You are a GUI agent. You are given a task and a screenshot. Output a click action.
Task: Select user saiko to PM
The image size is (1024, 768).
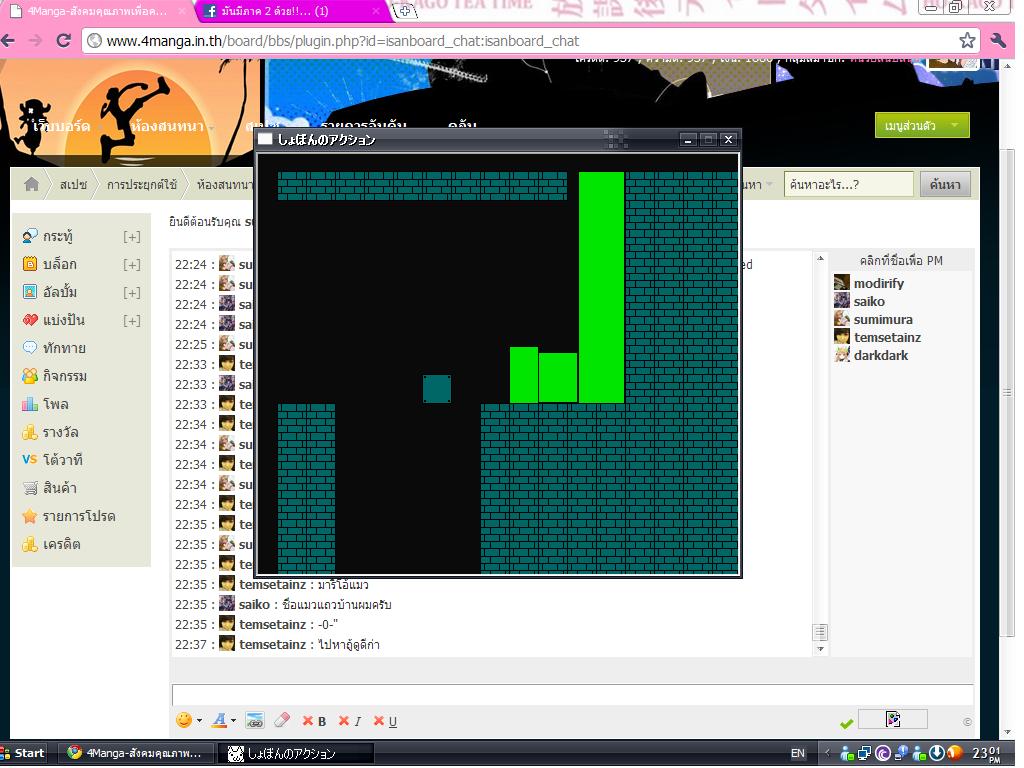[869, 302]
